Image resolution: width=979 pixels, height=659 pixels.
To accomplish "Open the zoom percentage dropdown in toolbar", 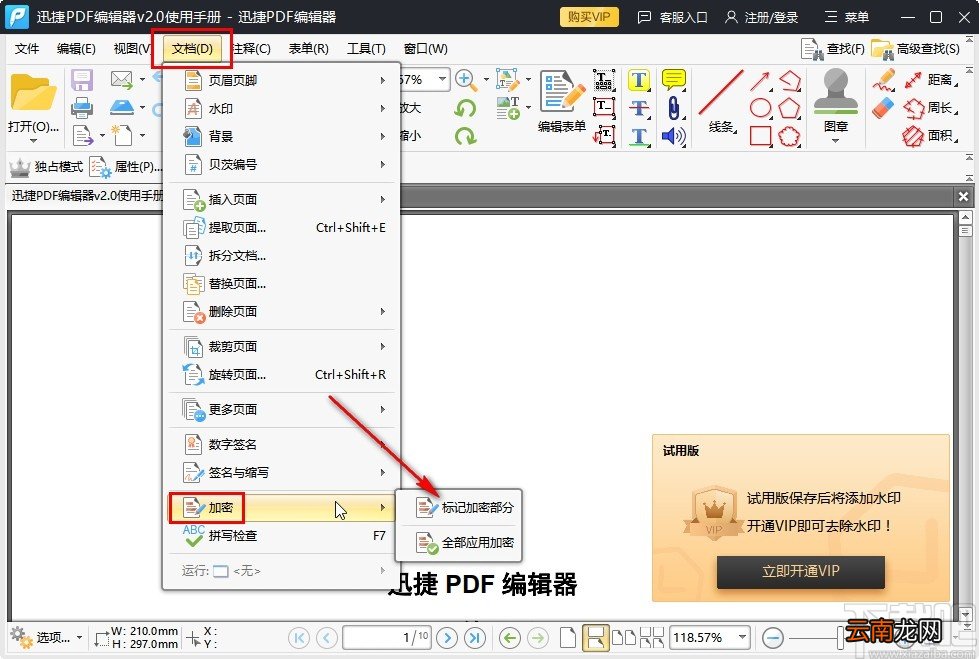I will point(442,79).
